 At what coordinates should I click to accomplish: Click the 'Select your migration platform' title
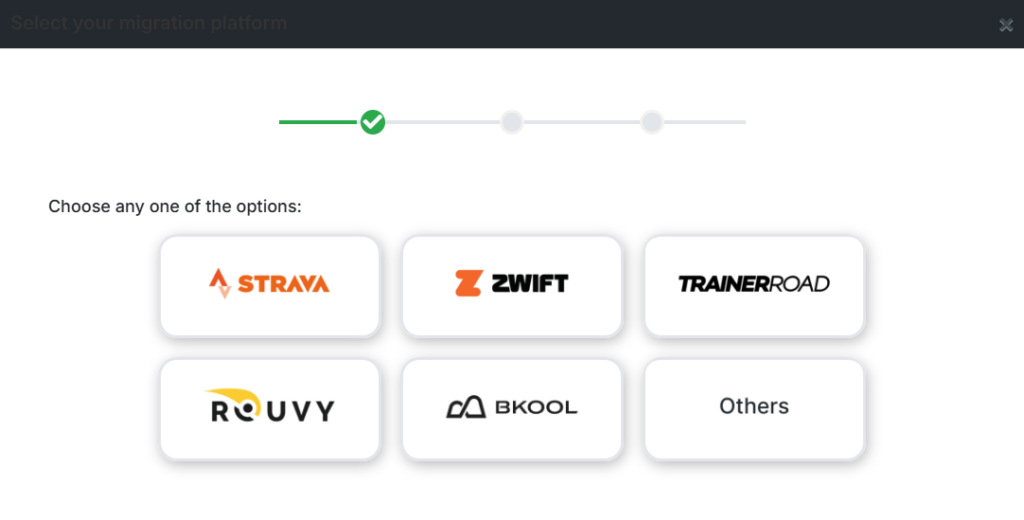(149, 23)
